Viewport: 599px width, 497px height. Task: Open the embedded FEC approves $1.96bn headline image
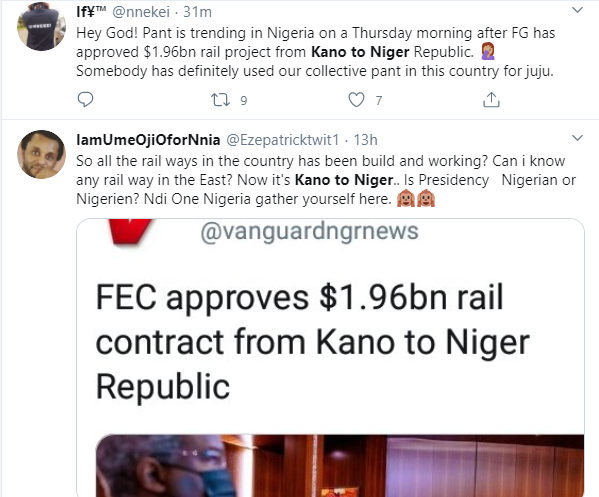tap(330, 358)
